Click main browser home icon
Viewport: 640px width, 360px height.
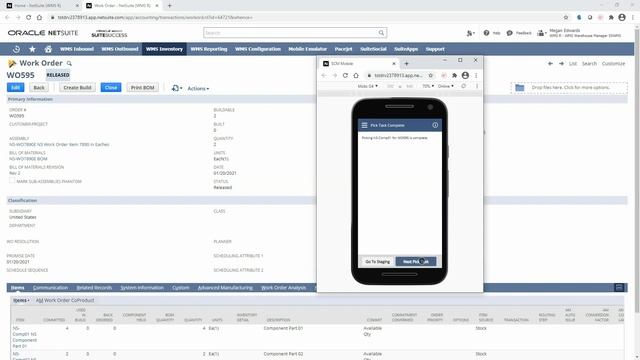pyautogui.click(x=39, y=18)
